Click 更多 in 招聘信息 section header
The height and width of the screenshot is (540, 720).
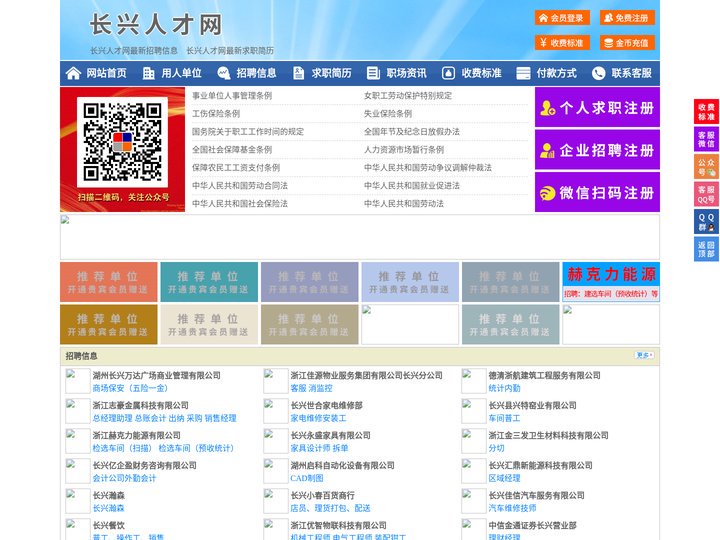click(644, 355)
